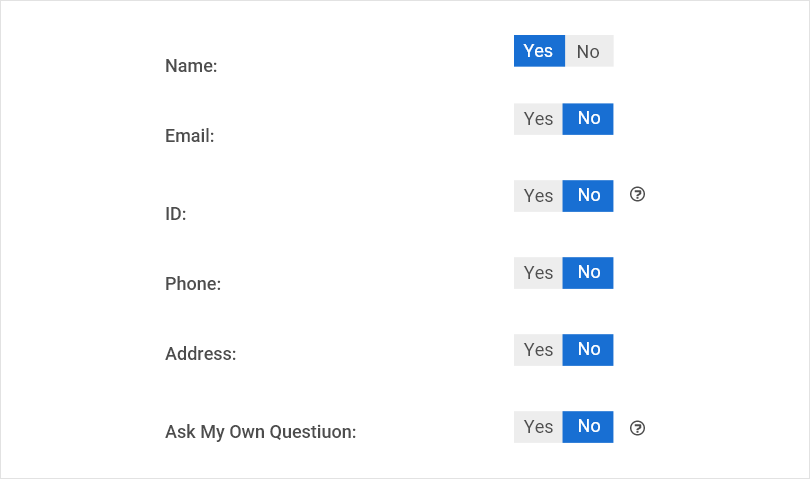Set Email to Yes
This screenshot has height=479, width=810.
[x=539, y=119]
